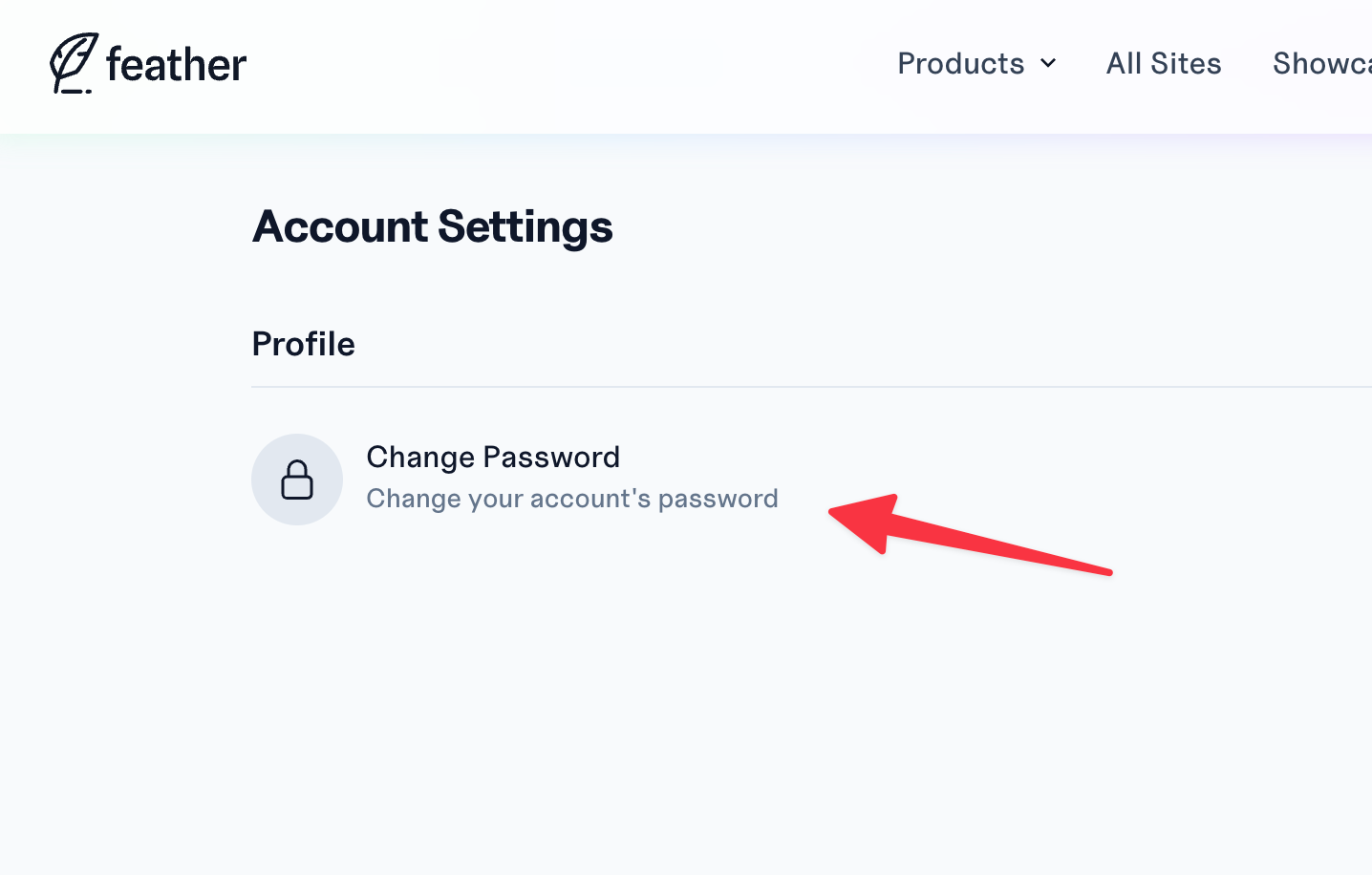Go to All Sites
The width and height of the screenshot is (1372, 875).
[1163, 64]
